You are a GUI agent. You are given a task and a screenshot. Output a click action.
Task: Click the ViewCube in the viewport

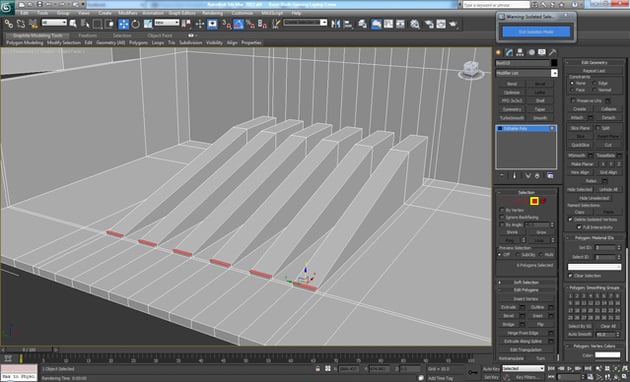point(470,69)
